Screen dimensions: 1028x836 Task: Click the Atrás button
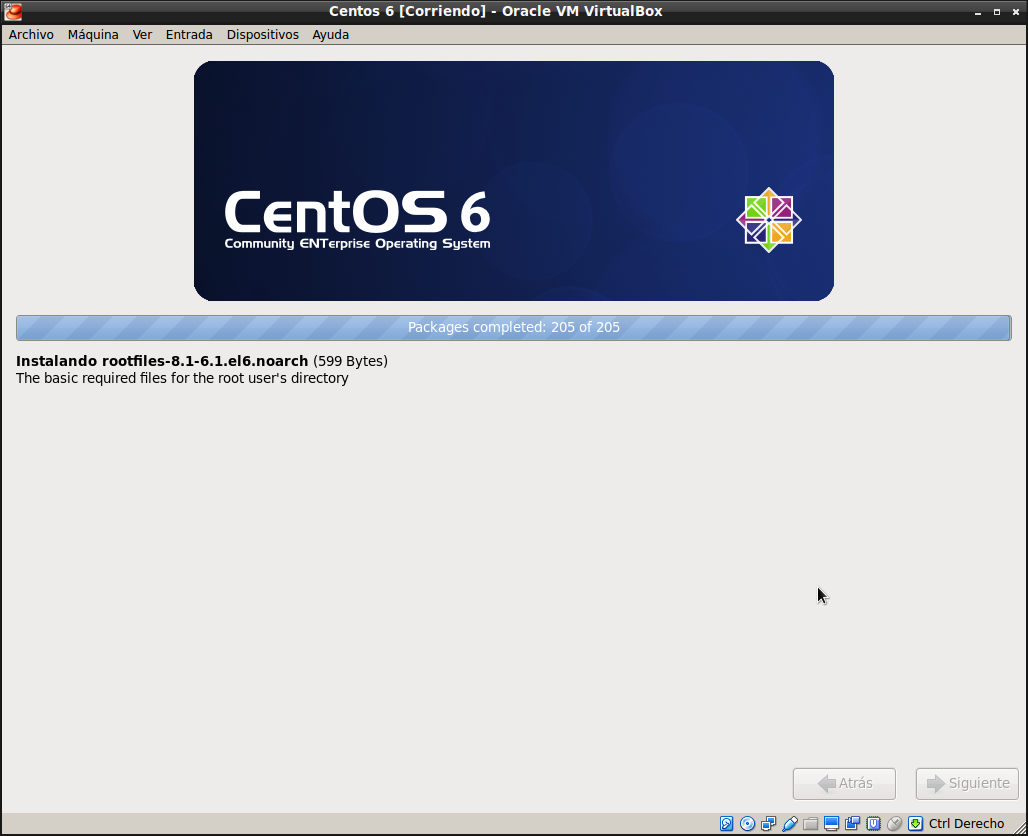tap(844, 783)
